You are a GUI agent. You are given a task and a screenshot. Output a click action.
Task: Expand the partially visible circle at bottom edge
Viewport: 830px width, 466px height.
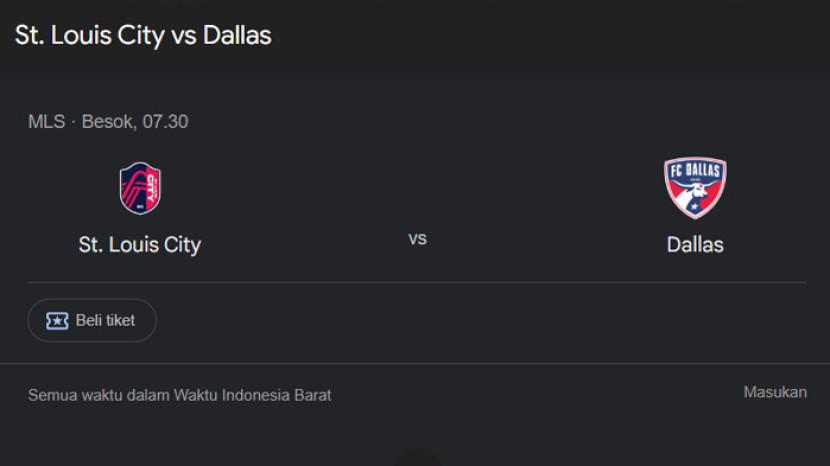click(416, 460)
